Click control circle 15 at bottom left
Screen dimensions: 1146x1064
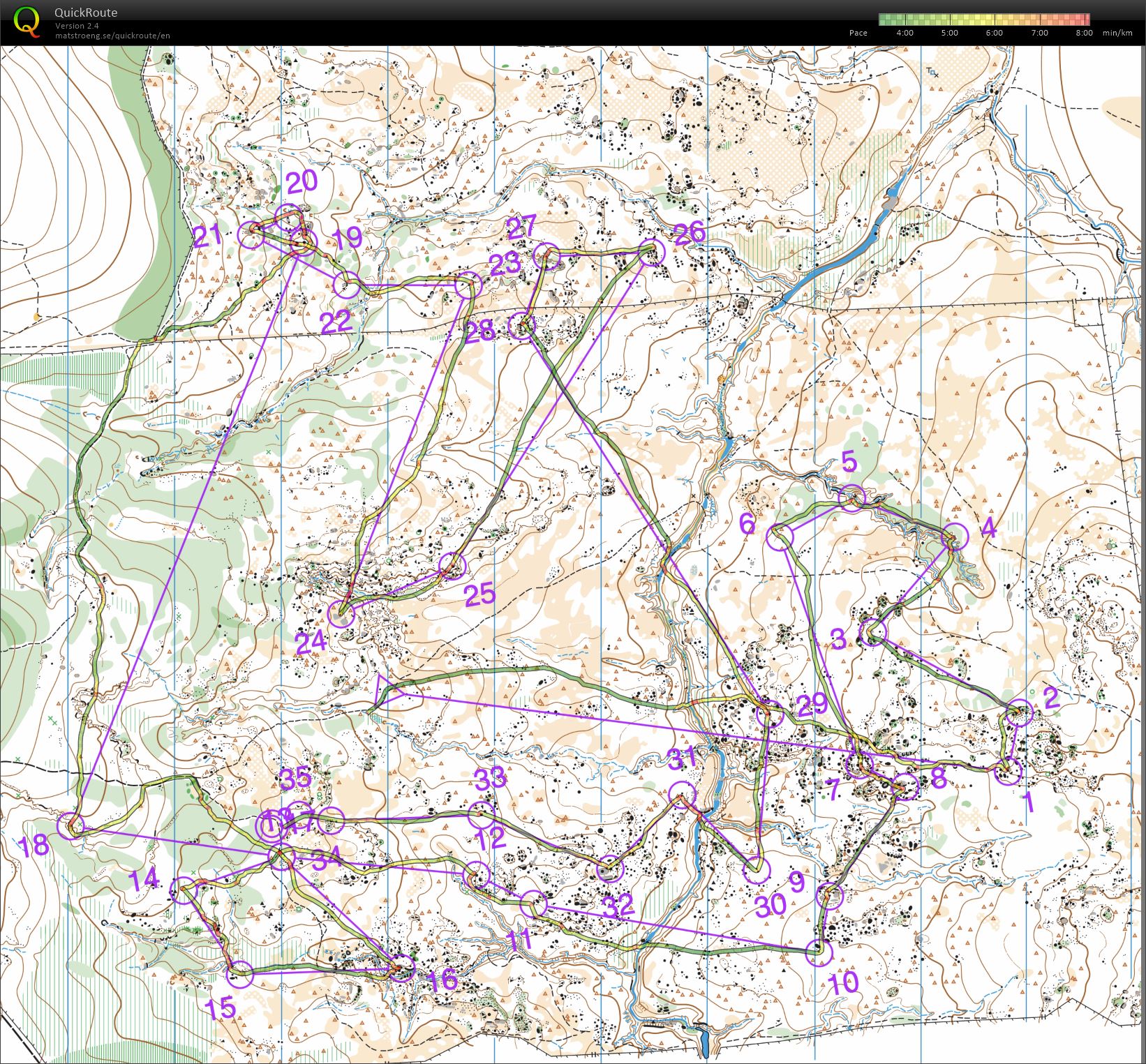point(241,973)
